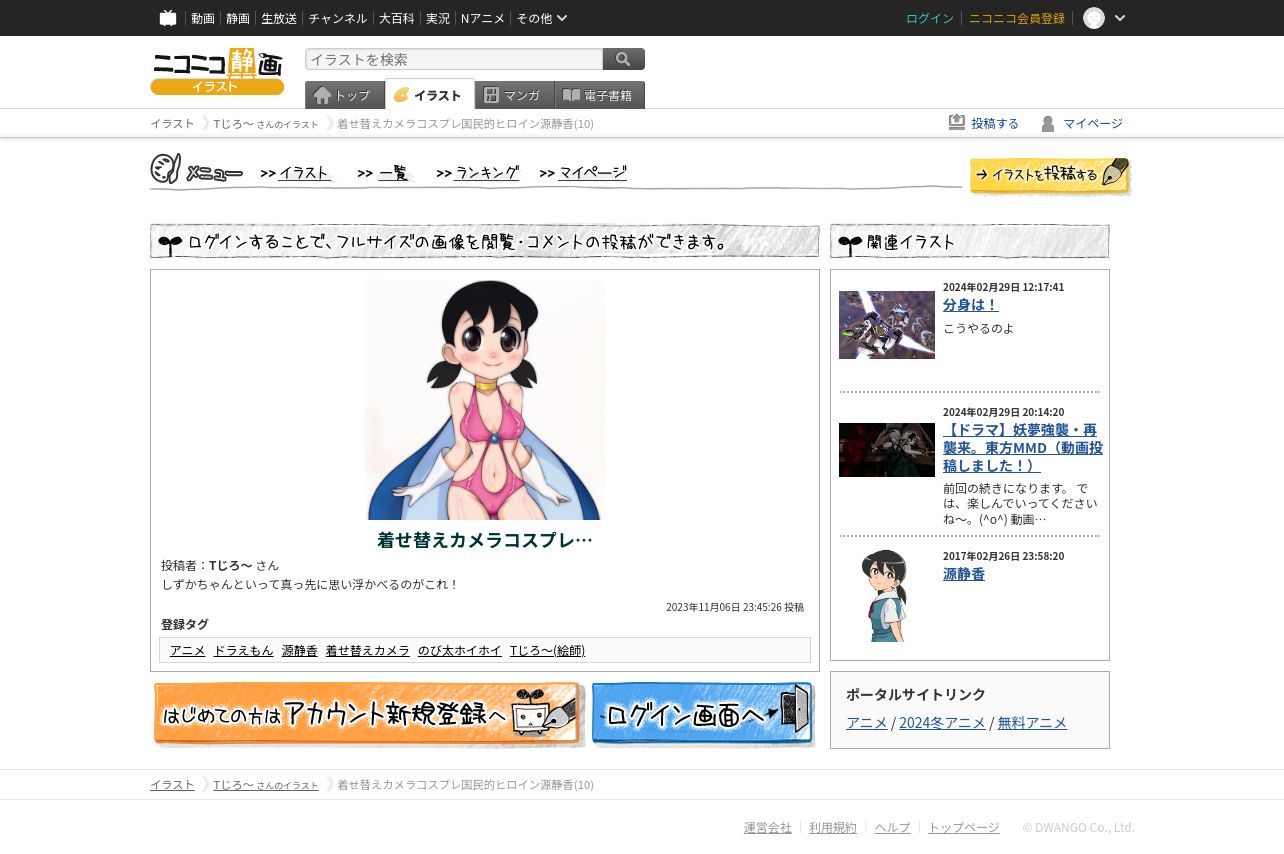This screenshot has width=1284, height=854.
Task: Select the アニメ tag
Action: click(x=187, y=650)
